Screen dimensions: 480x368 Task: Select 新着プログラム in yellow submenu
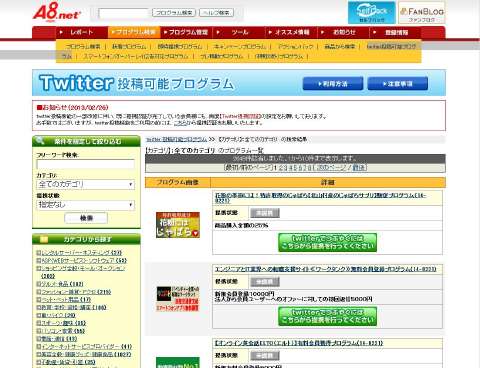tap(129, 47)
